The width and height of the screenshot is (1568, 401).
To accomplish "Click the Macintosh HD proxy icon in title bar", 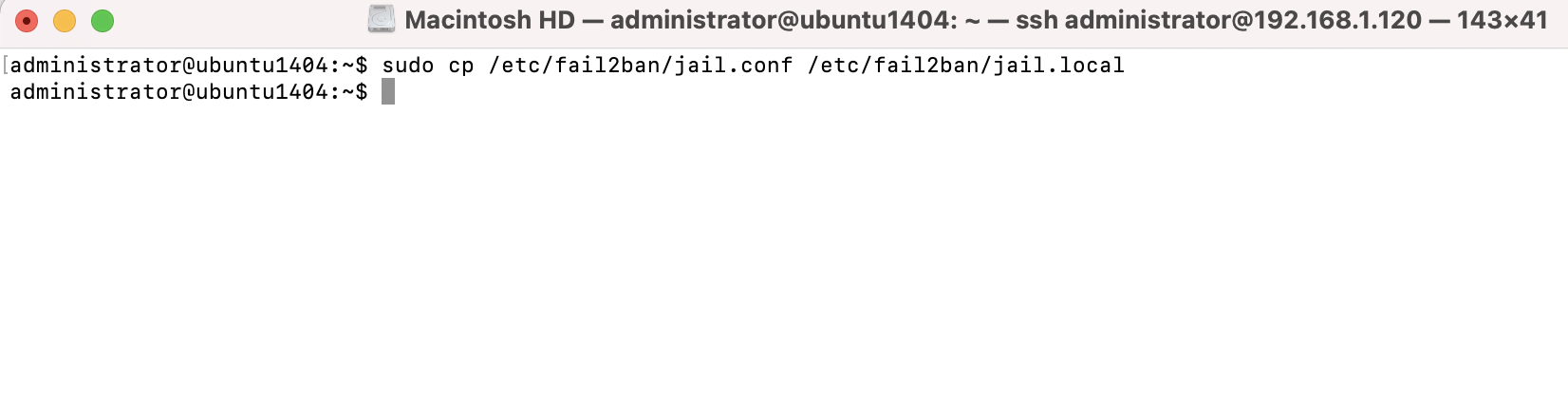I will pyautogui.click(x=382, y=19).
